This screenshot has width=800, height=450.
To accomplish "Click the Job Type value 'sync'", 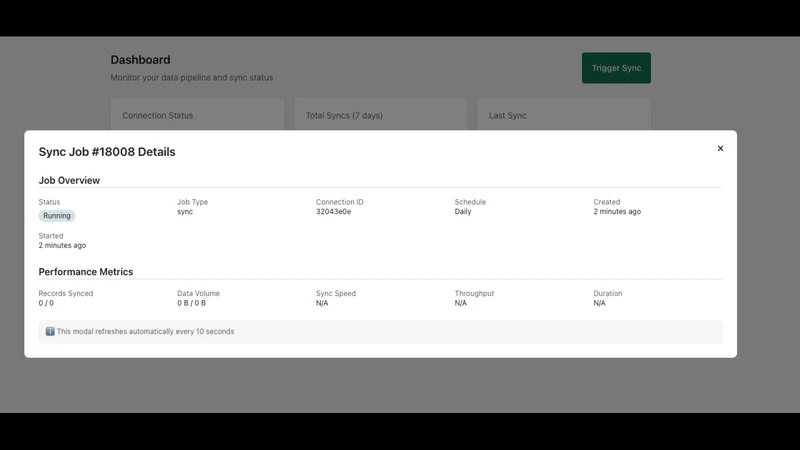I will pyautogui.click(x=185, y=212).
